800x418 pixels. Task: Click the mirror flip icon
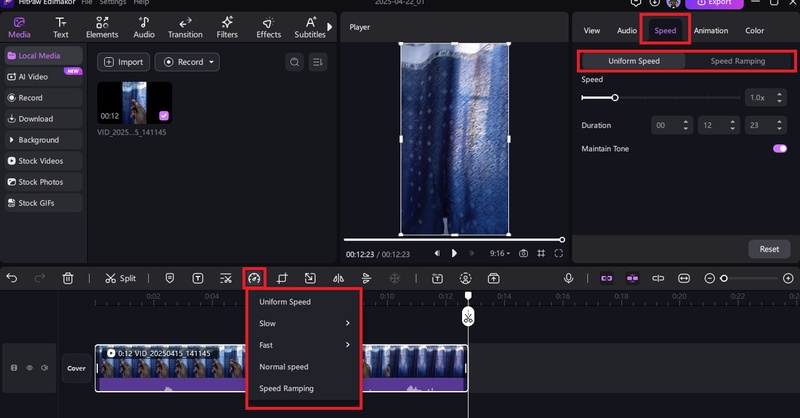coord(338,278)
